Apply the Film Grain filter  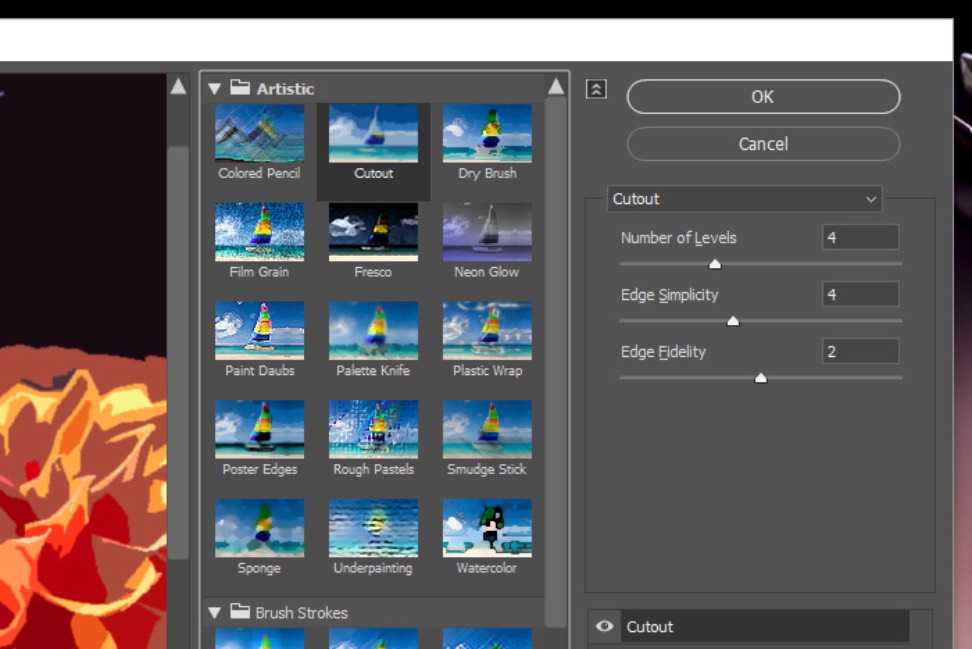tap(259, 233)
